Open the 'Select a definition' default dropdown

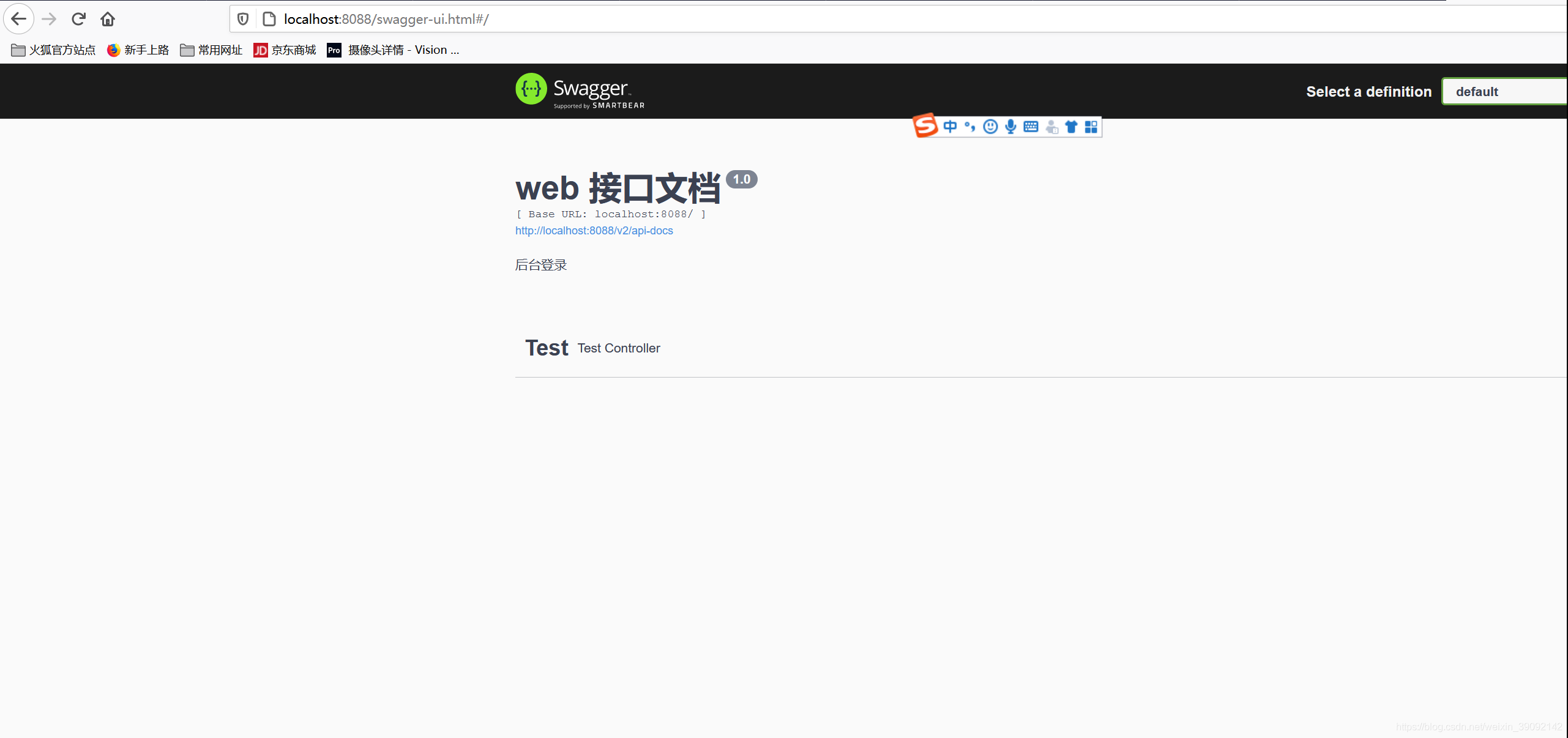1504,91
